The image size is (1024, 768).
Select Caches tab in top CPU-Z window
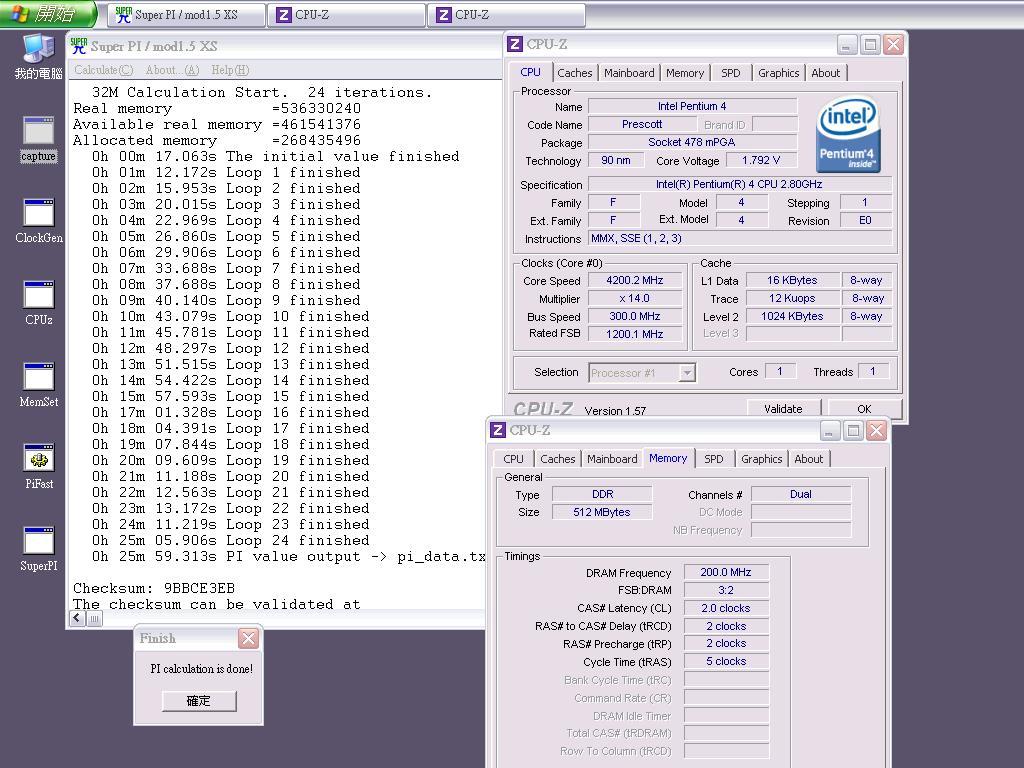[575, 73]
